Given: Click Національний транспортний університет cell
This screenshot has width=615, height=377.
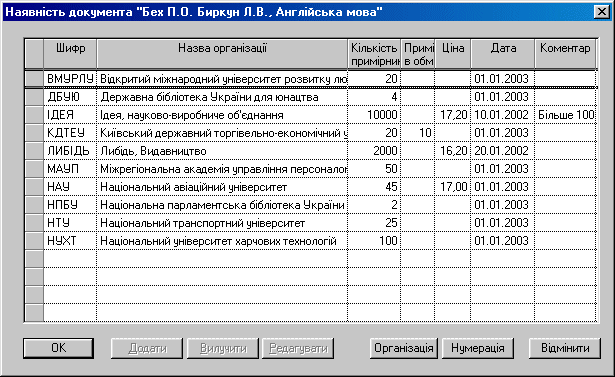Looking at the screenshot, I should point(222,223).
